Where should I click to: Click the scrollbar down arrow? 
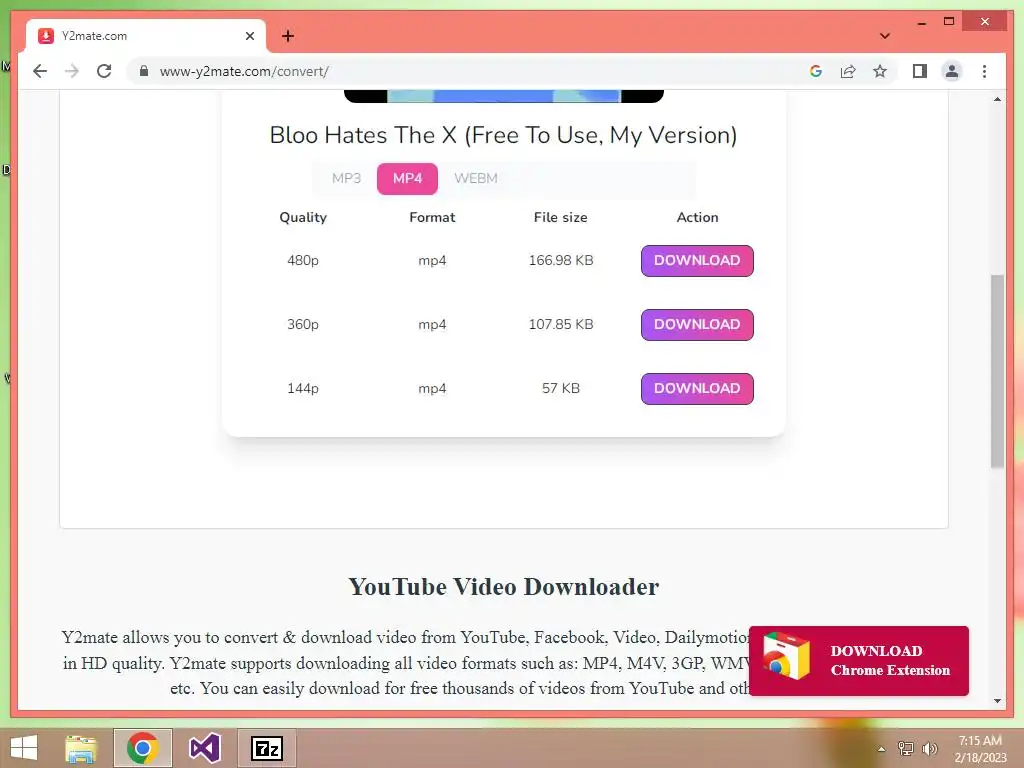997,701
